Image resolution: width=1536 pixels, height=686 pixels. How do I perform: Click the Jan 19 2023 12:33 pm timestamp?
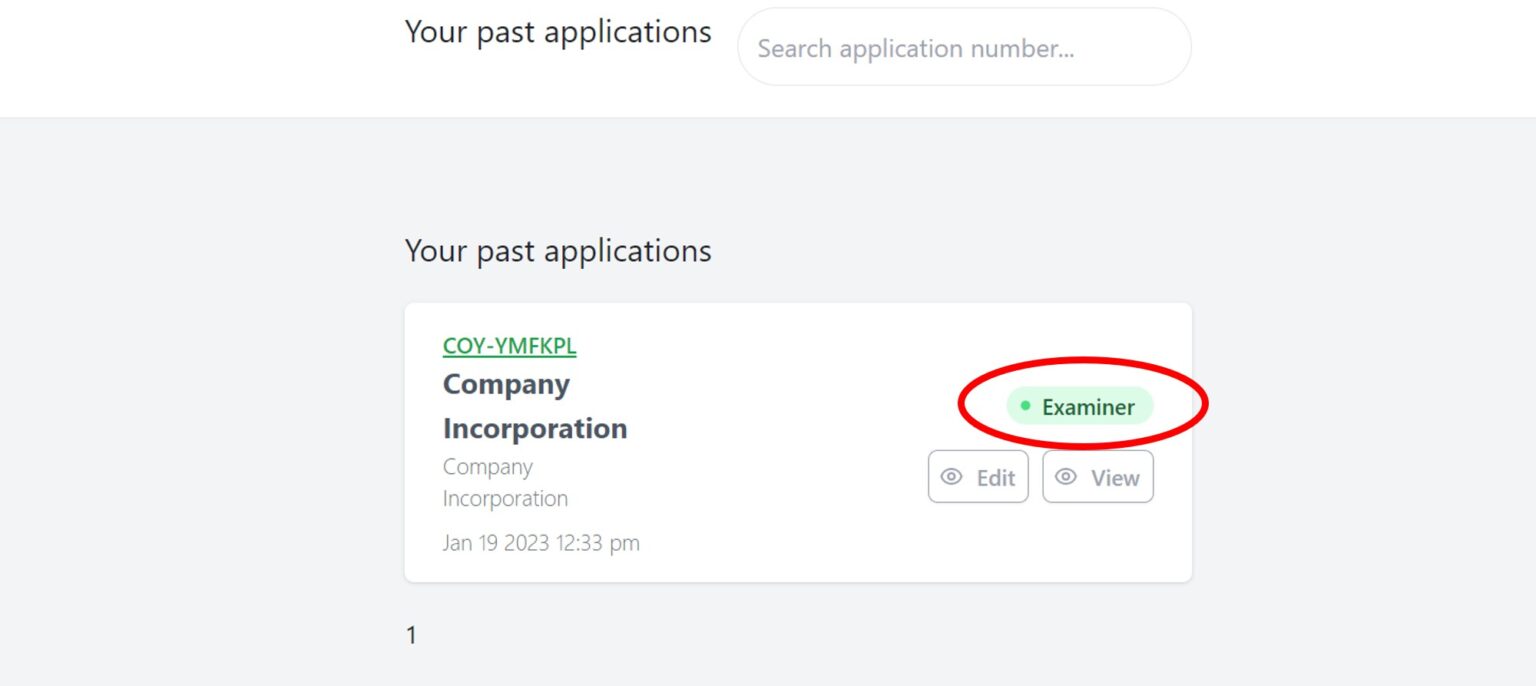pyautogui.click(x=541, y=543)
